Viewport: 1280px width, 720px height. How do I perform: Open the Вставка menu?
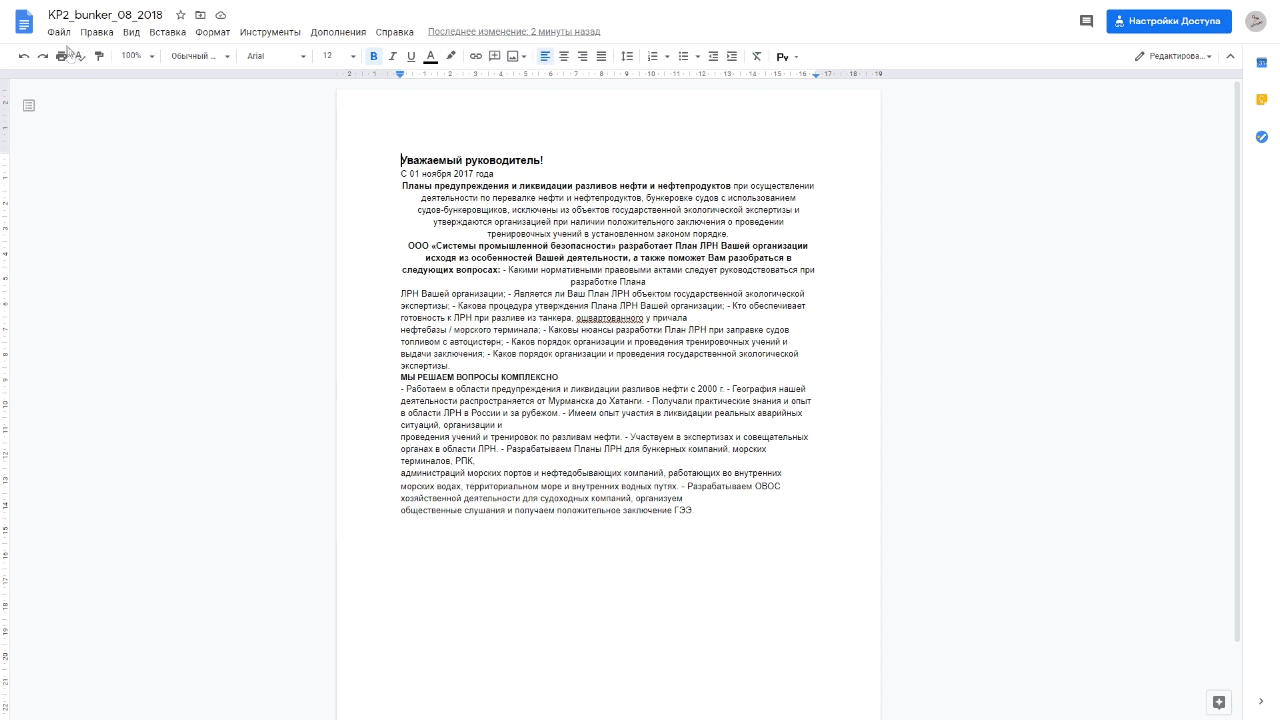coord(167,32)
